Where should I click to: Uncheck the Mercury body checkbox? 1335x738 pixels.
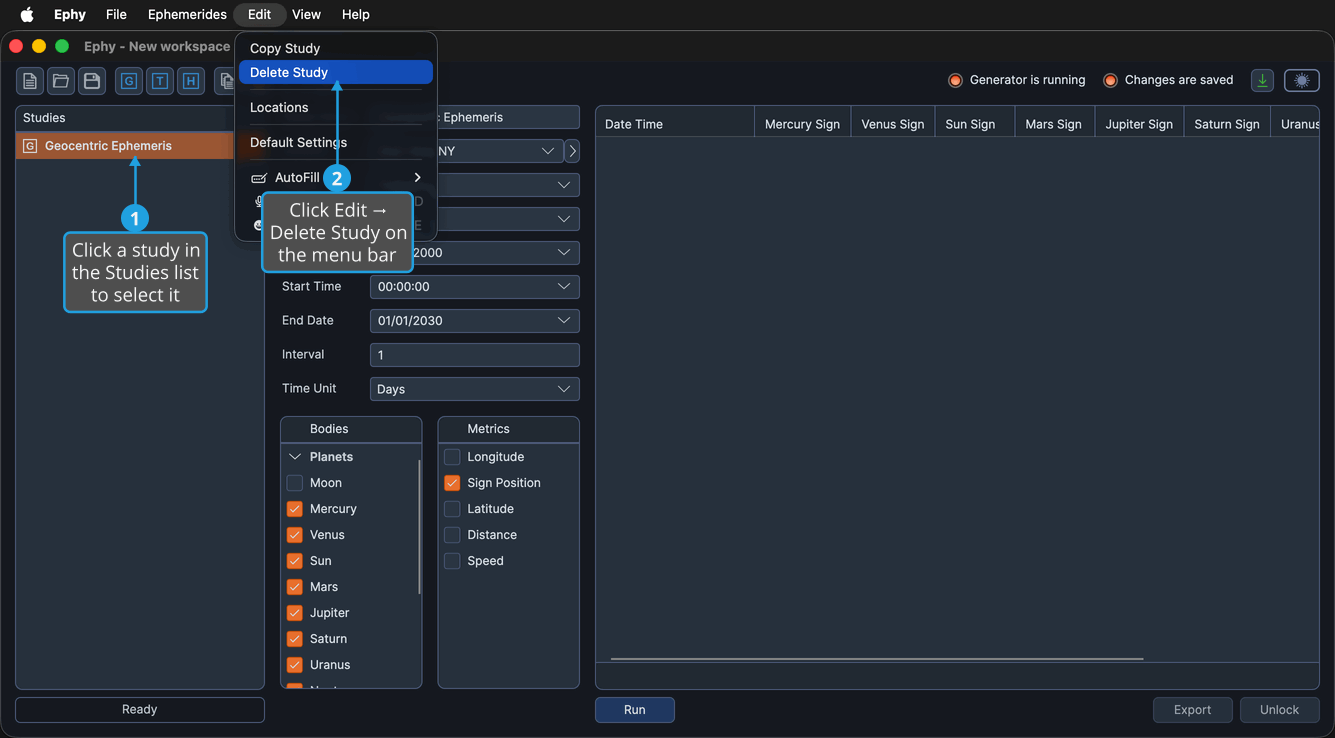point(295,509)
